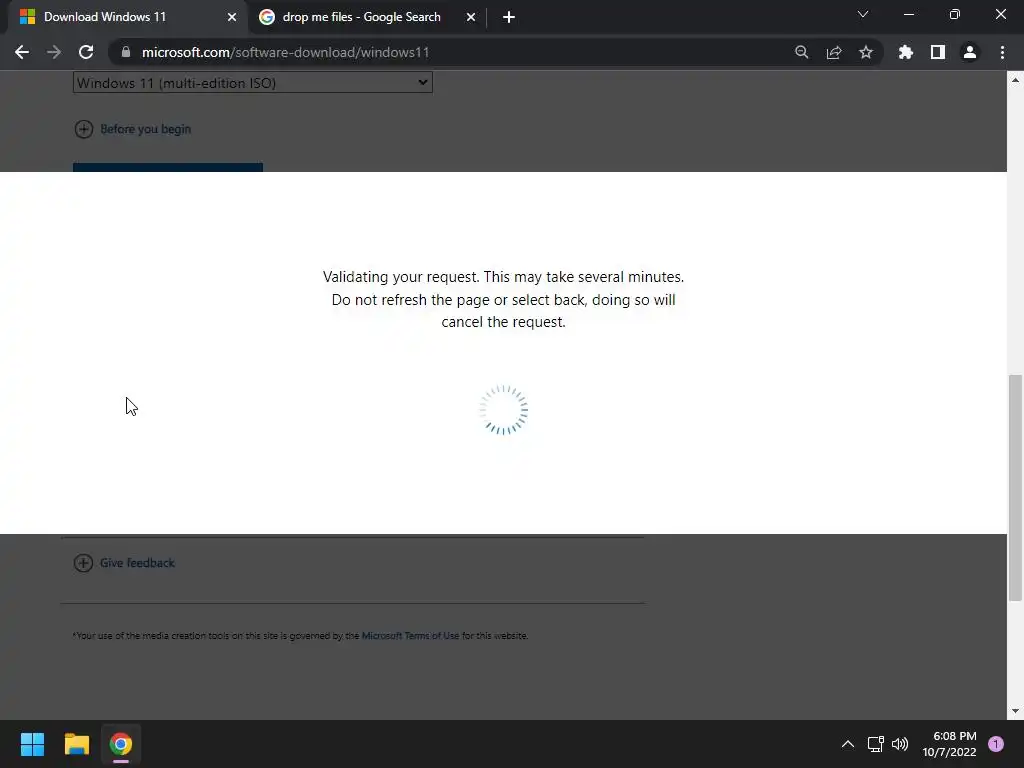Click the partially visible blue Download button
Image resolution: width=1024 pixels, height=768 pixels.
point(168,167)
